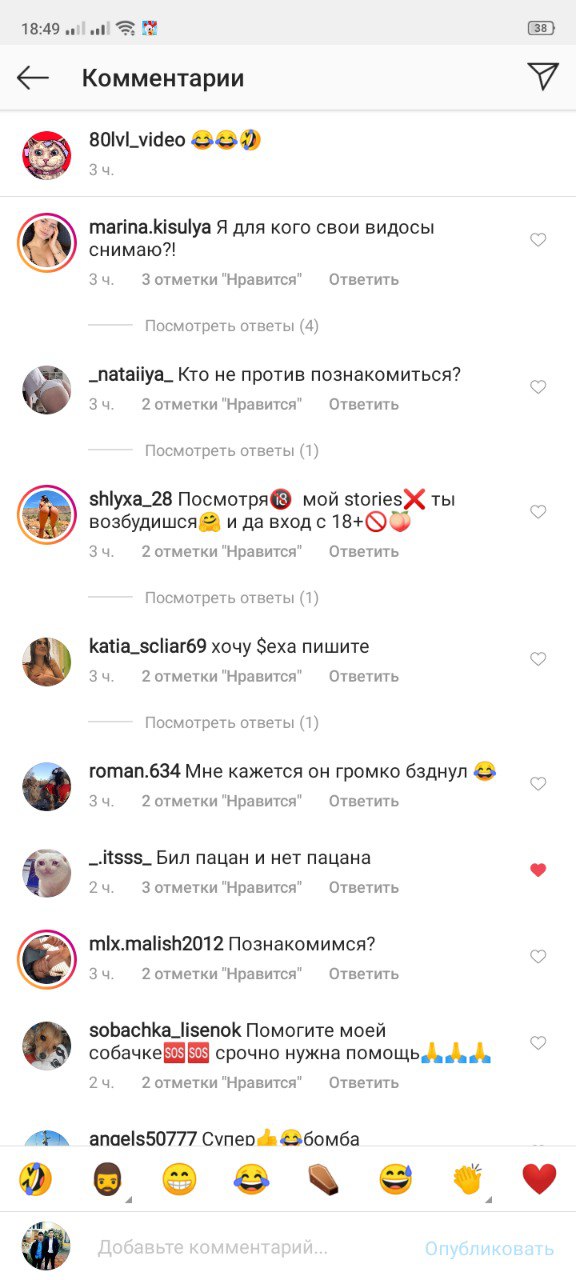This screenshot has width=576, height=1280.
Task: Expand the 4 replies under marina.kisulya's comment
Action: (232, 326)
